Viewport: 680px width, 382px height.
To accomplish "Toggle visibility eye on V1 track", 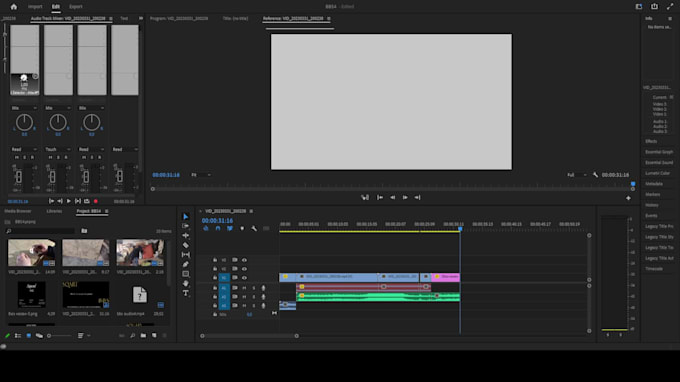I will 244,278.
